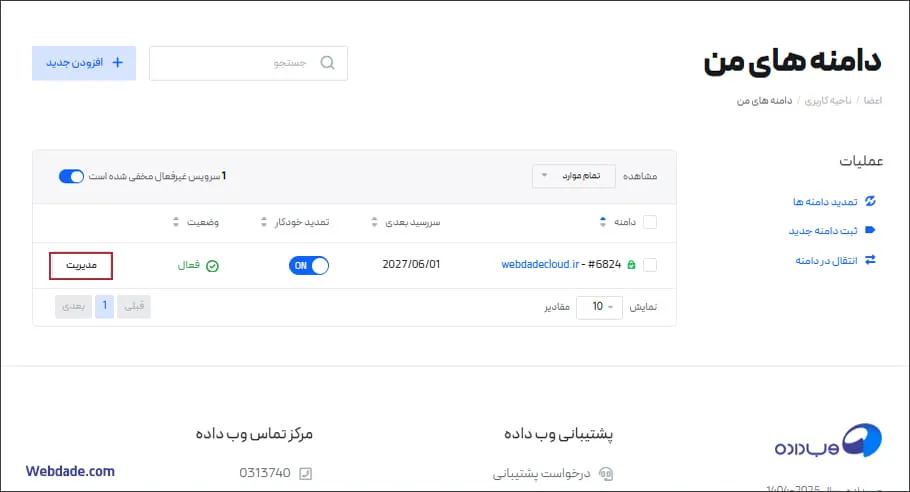This screenshot has height=492, width=910.
Task: Open the تمام موارد view dropdown
Action: [573, 176]
